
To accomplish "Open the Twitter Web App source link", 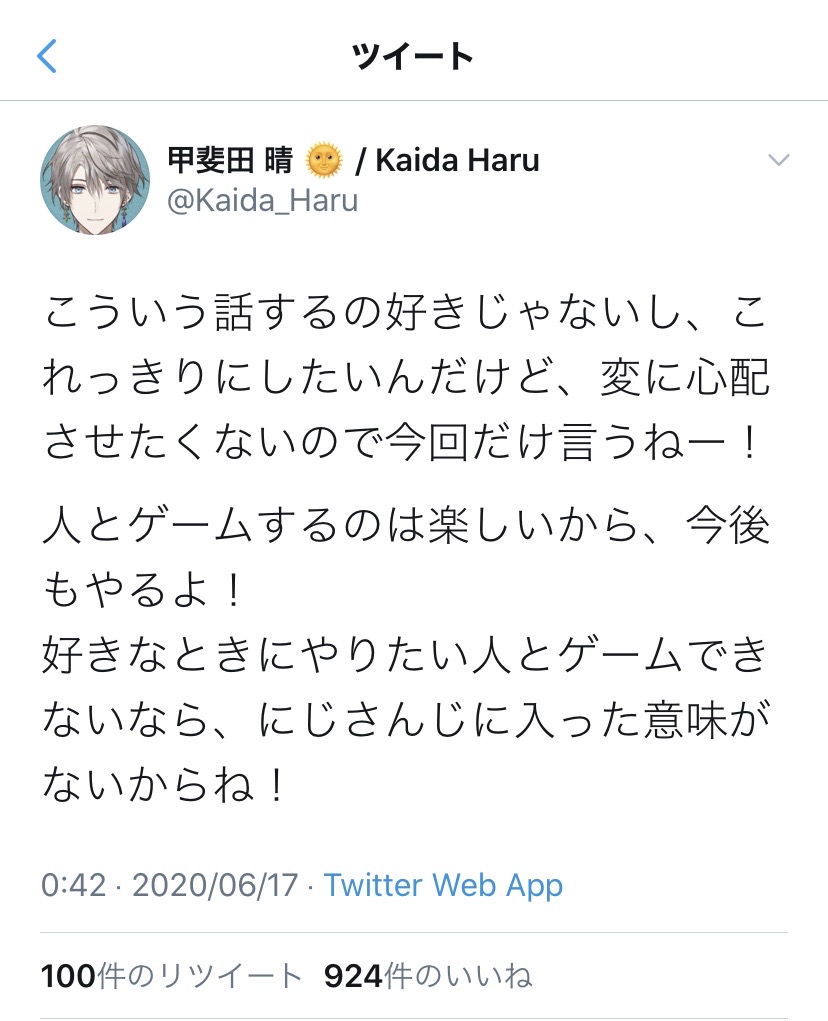I will (x=443, y=886).
